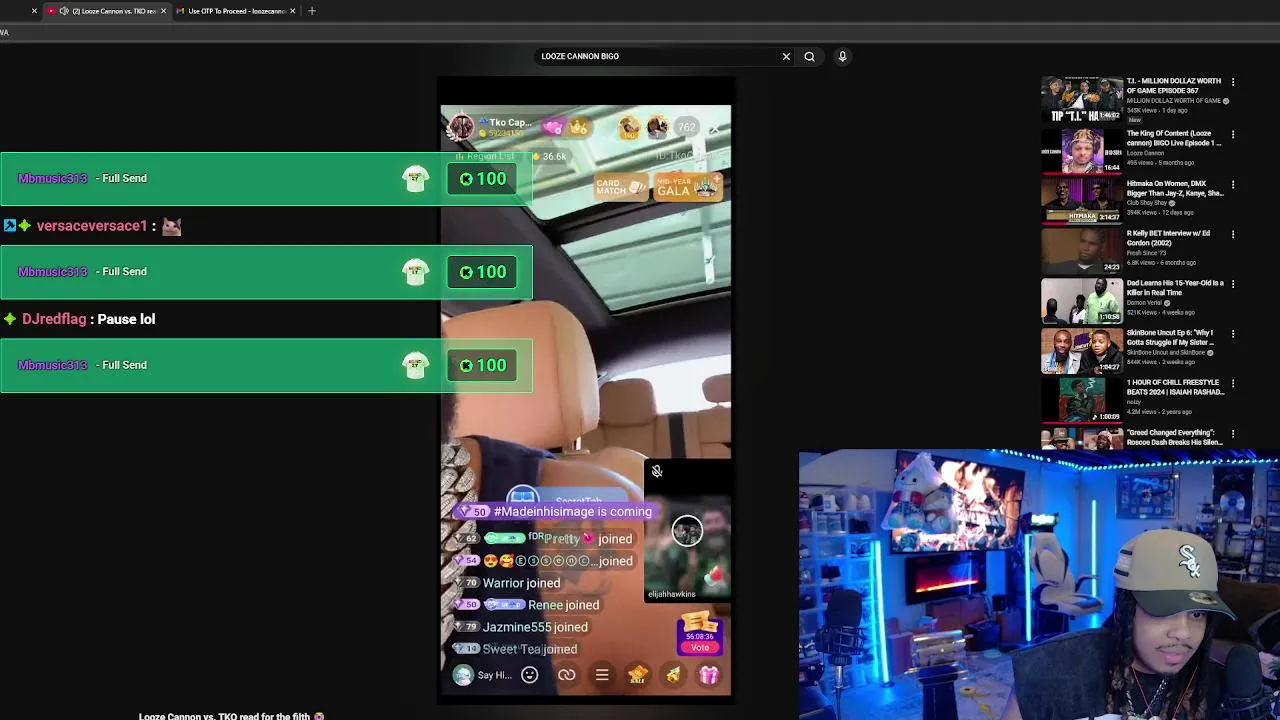The image size is (1280, 720).
Task: Open options menu for T.I. Million Dollaz video
Action: [1233, 82]
